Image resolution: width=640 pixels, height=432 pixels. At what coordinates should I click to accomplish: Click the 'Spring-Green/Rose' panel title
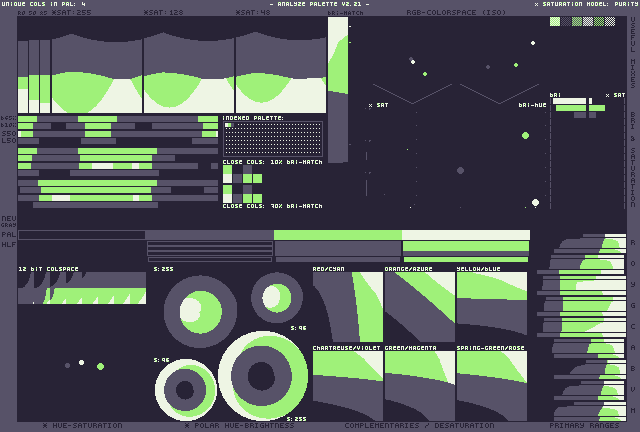tap(491, 348)
